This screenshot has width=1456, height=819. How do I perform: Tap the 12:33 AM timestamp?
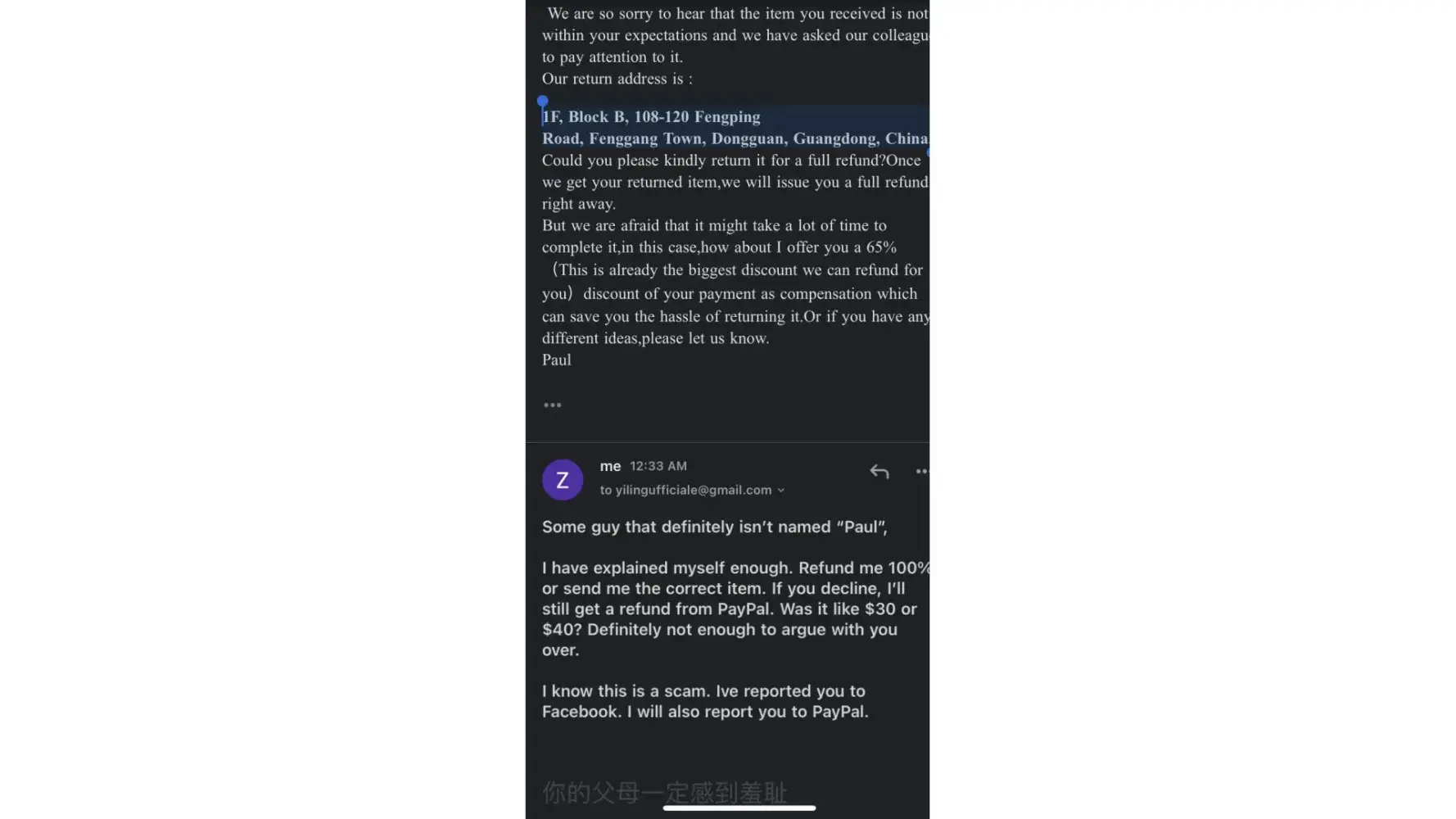[x=658, y=466]
